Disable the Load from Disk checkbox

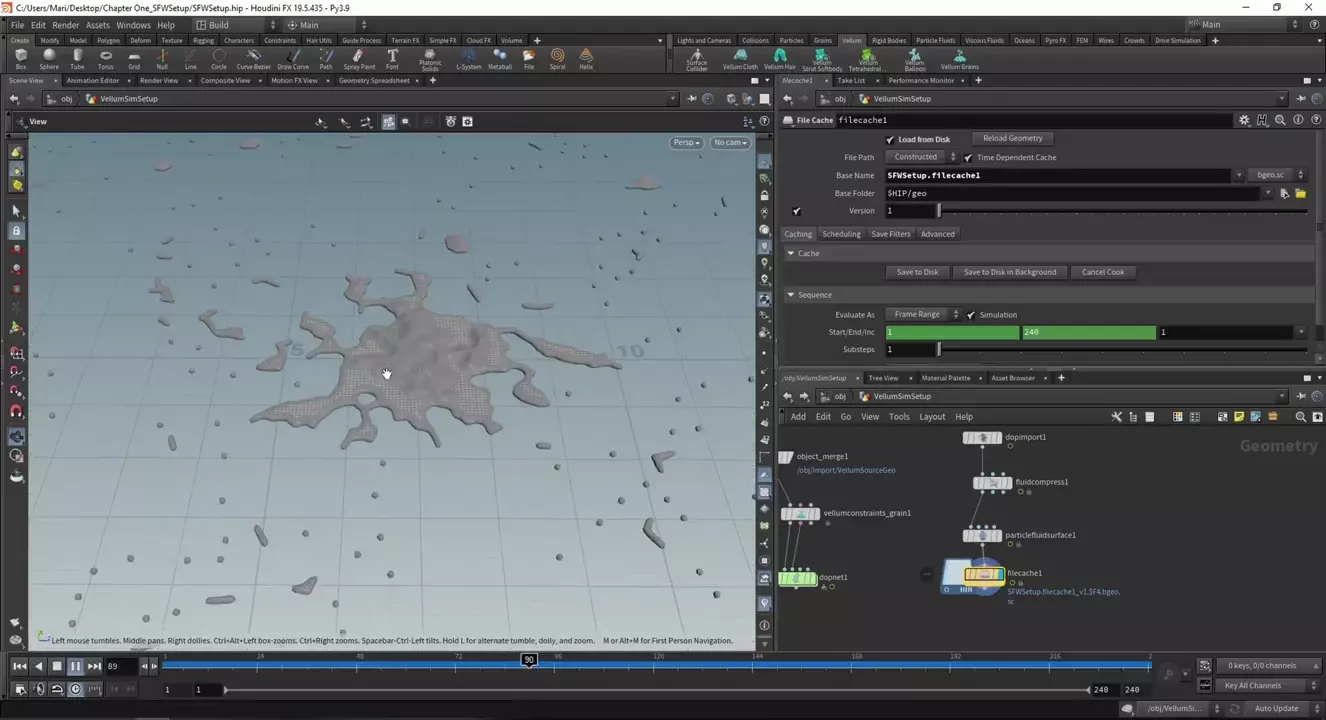[890, 140]
